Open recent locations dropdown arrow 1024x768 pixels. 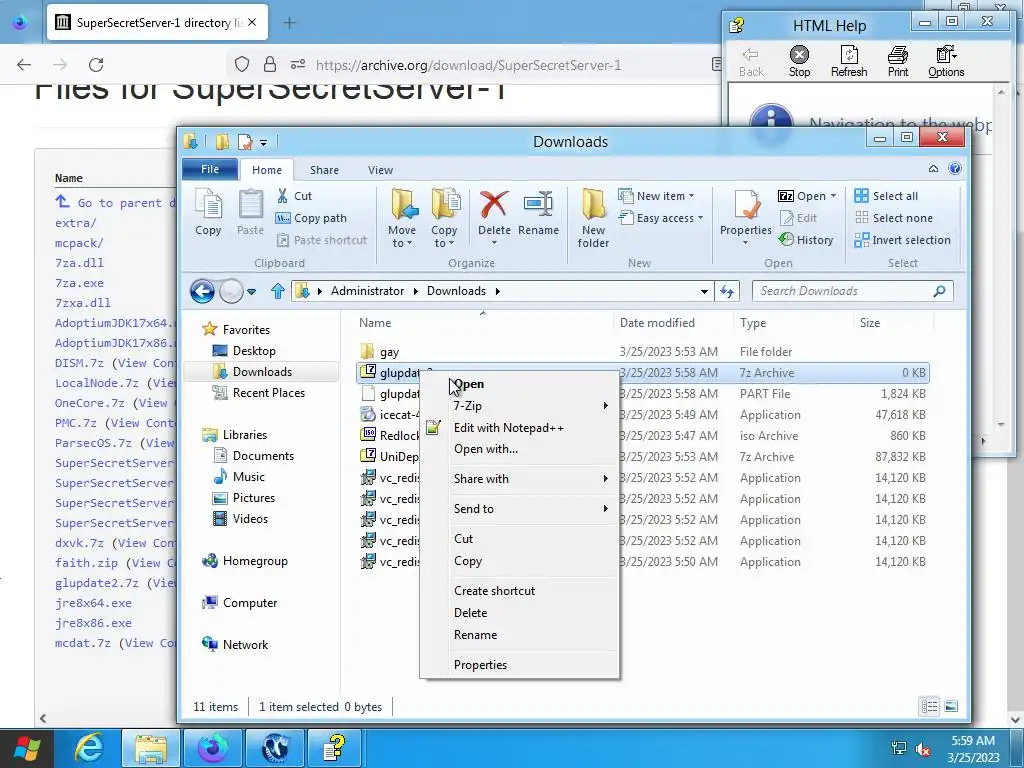(251, 292)
